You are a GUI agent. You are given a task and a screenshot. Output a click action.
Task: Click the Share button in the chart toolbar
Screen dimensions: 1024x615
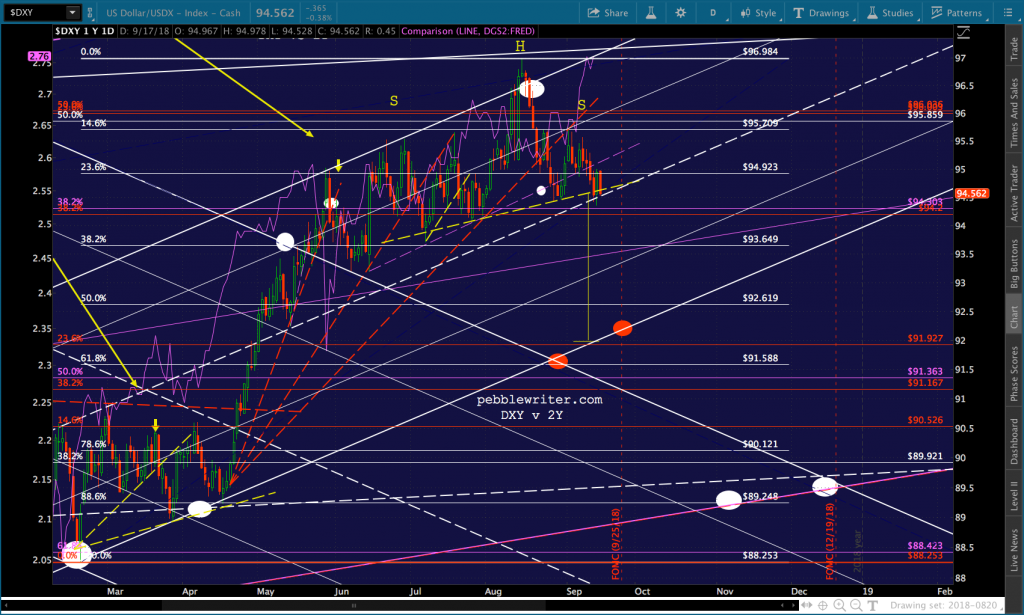pos(607,12)
